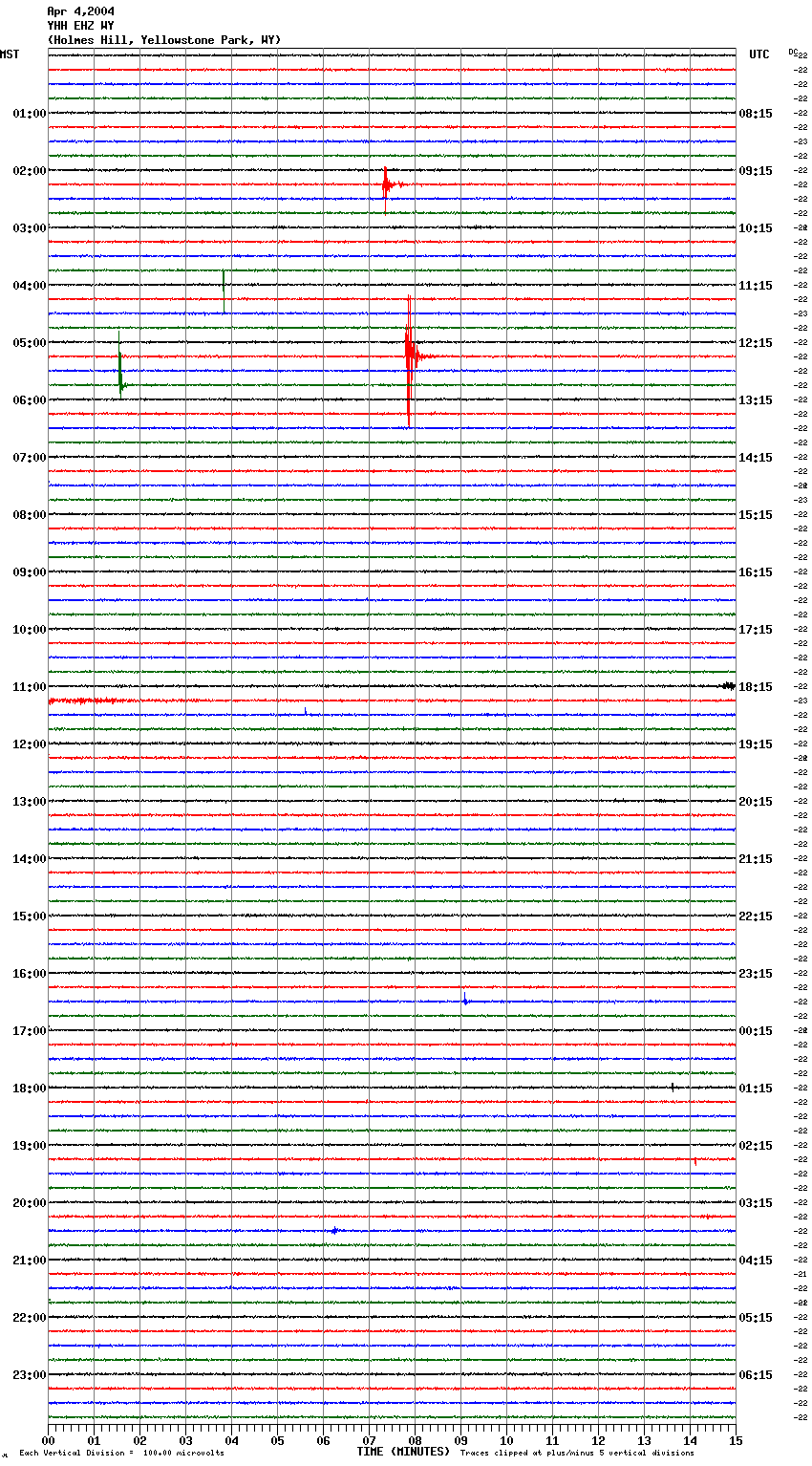Click the 'Each Vertical Division = 100.00 microvolts' note
Image resolution: width=812 pixels, height=1466 pixels.
(x=121, y=1454)
